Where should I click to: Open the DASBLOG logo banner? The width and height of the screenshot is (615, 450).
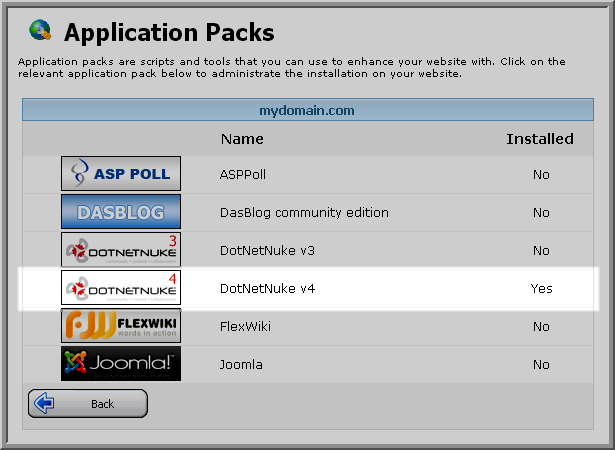pos(121,211)
